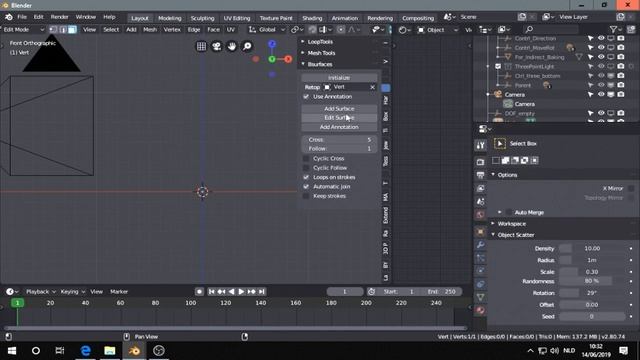This screenshot has height=360, width=640.
Task: Click the red X axis gizmo ball
Action: [288, 59]
